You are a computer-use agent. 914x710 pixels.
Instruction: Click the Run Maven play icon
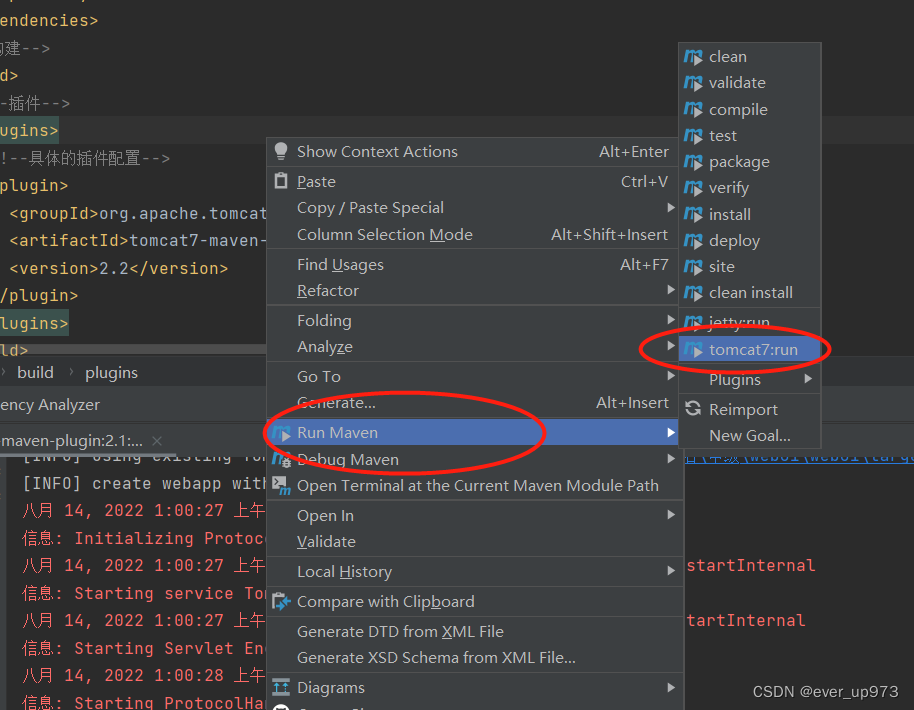coord(282,433)
